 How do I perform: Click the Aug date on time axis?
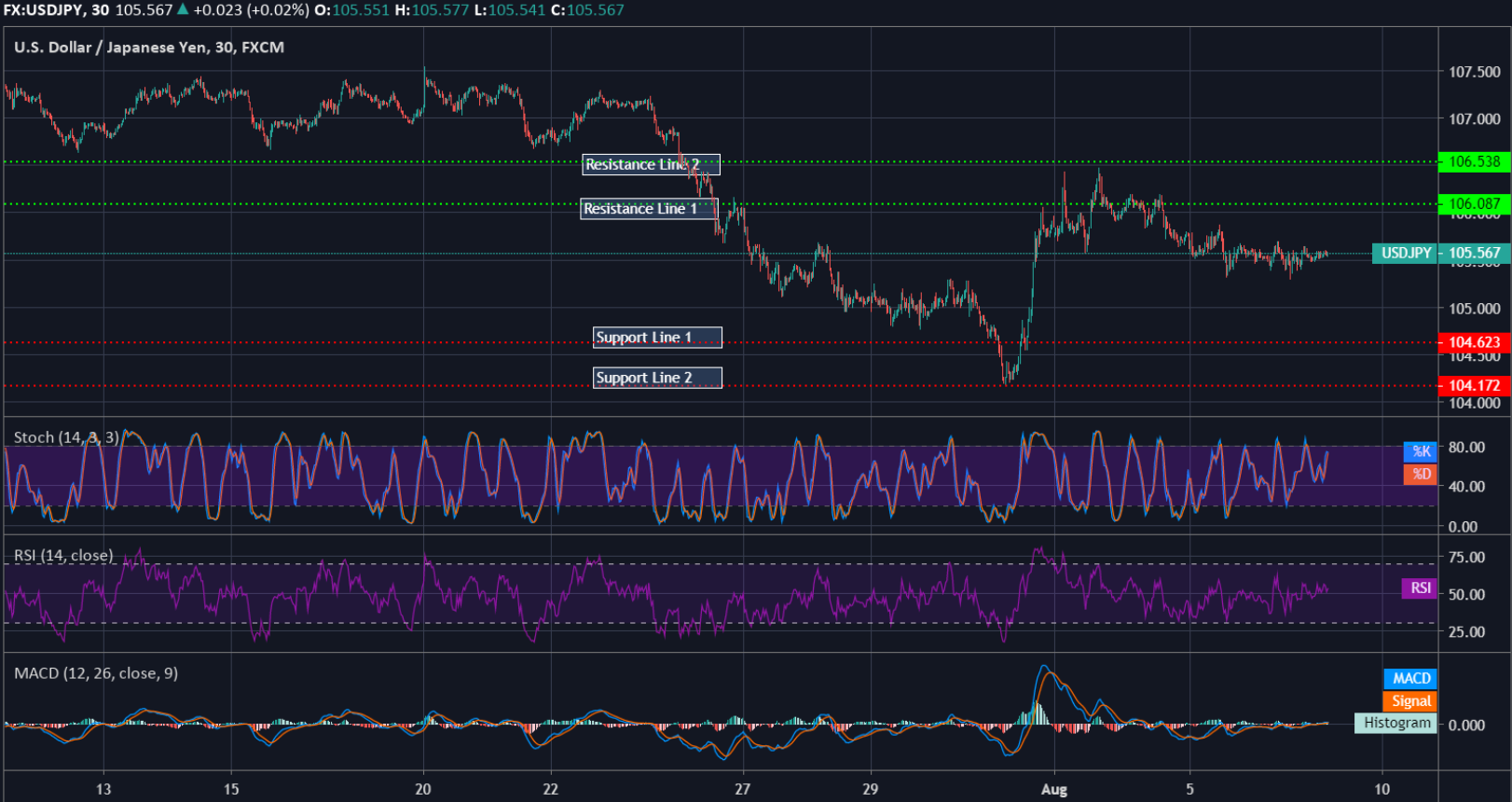[1054, 789]
